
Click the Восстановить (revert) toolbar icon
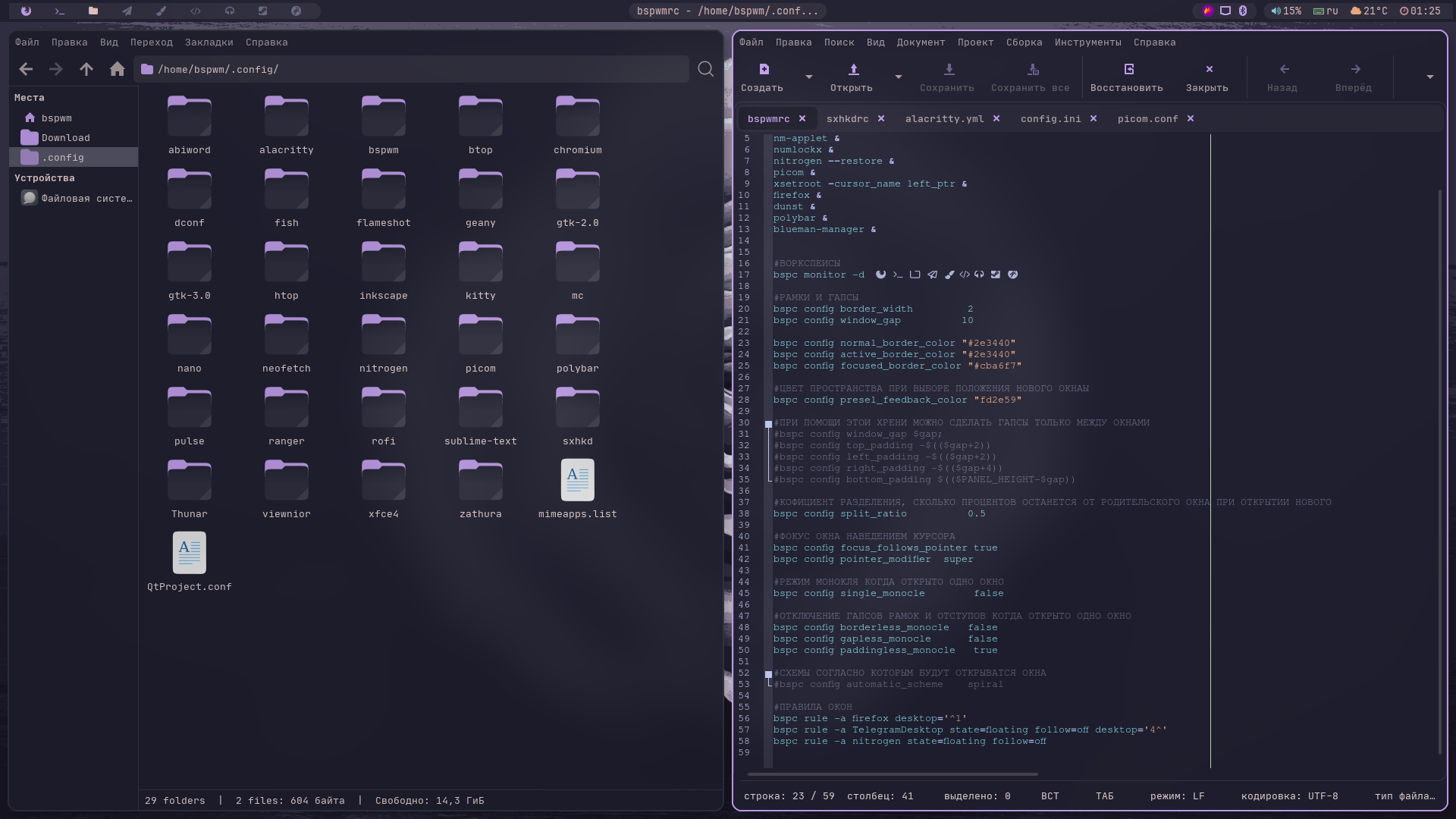1128,69
